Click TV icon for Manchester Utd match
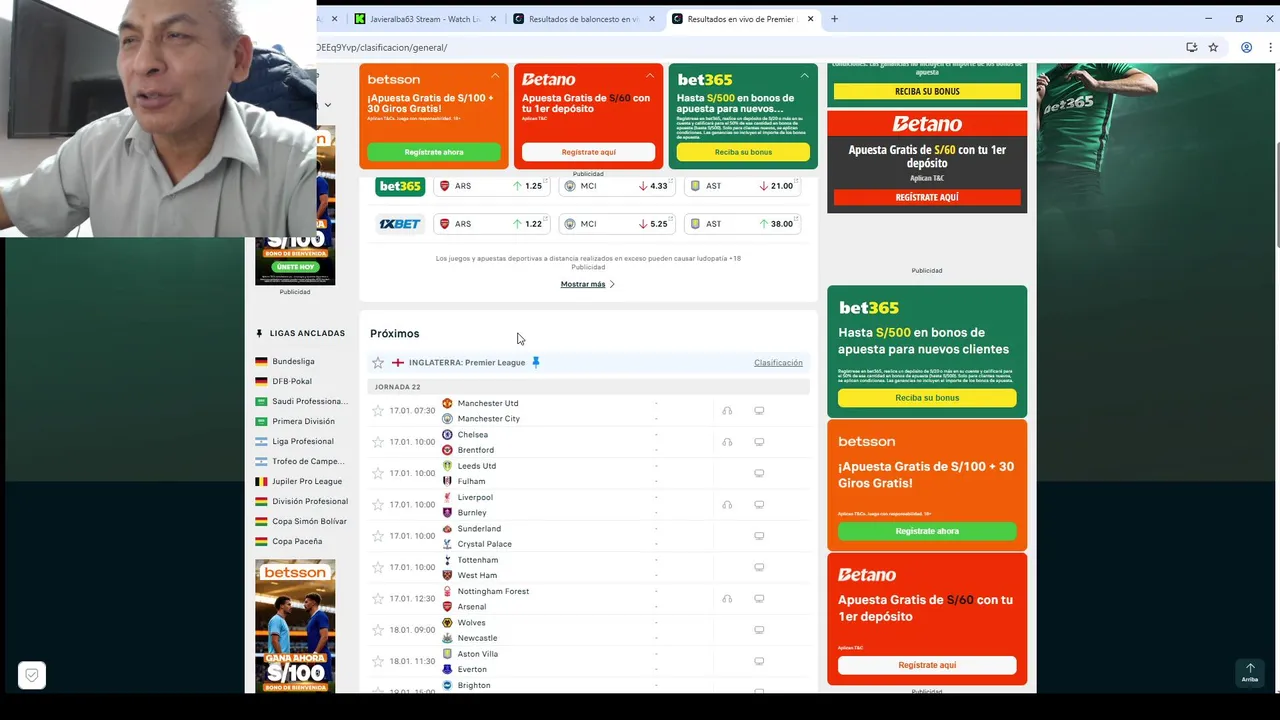The height and width of the screenshot is (720, 1280). [x=759, y=411]
